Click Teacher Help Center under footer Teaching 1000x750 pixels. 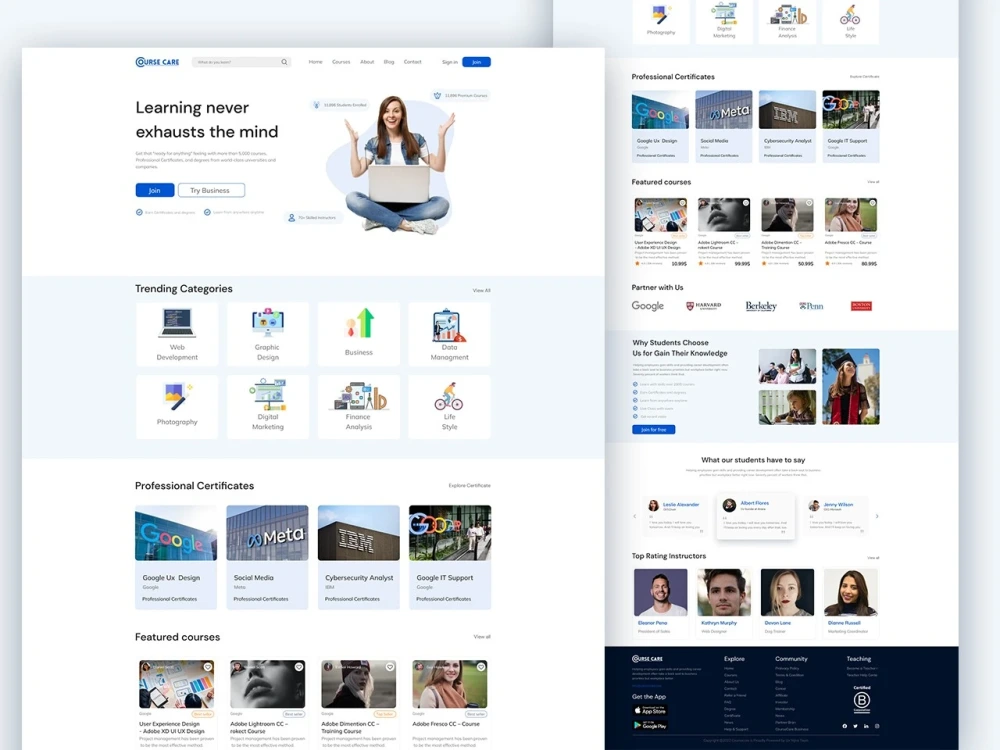[x=862, y=675]
